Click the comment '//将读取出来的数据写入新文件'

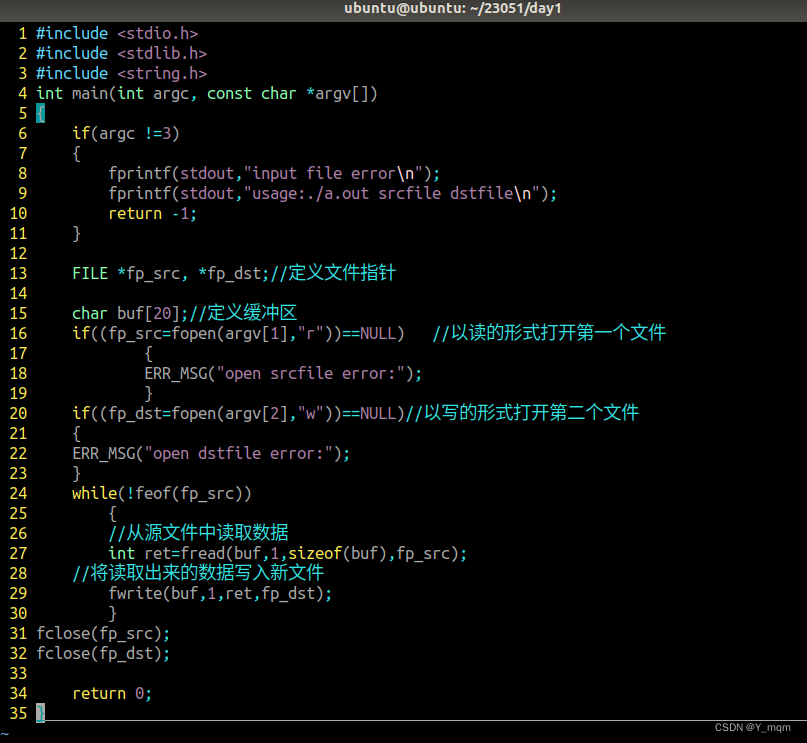(198, 573)
